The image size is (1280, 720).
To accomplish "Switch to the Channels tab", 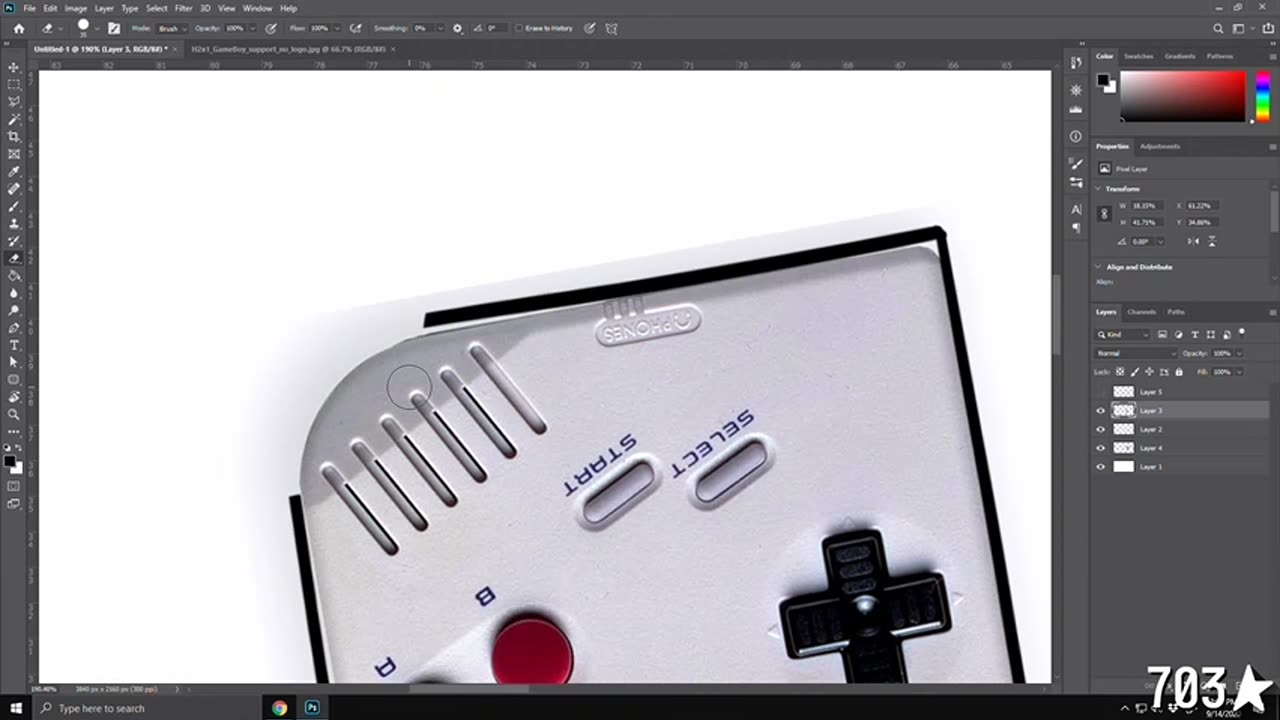I will click(1141, 312).
